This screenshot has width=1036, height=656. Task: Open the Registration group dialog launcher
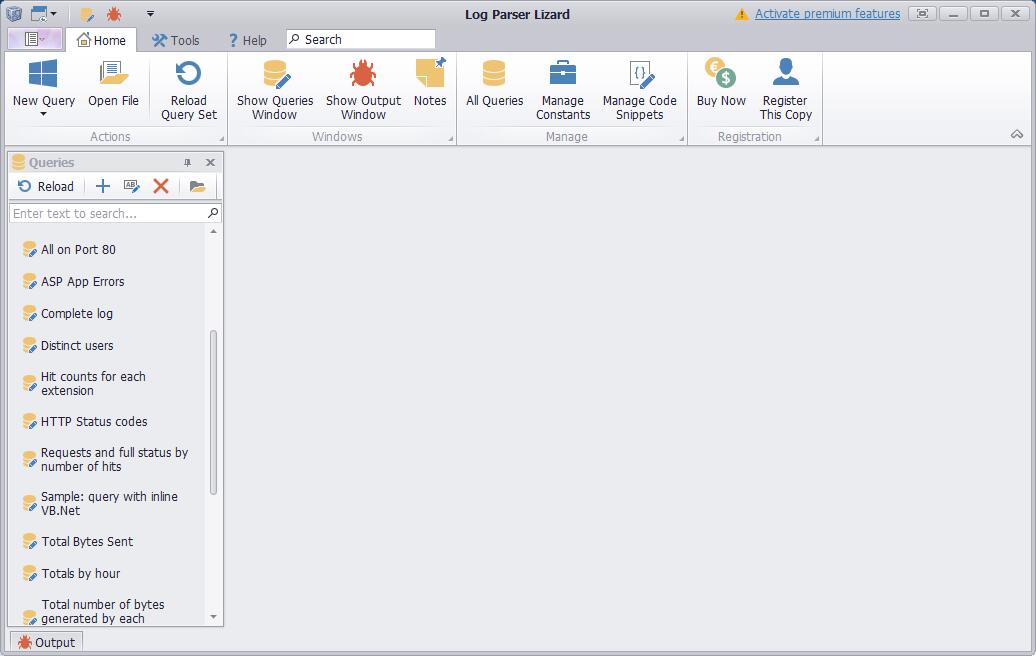coord(817,139)
